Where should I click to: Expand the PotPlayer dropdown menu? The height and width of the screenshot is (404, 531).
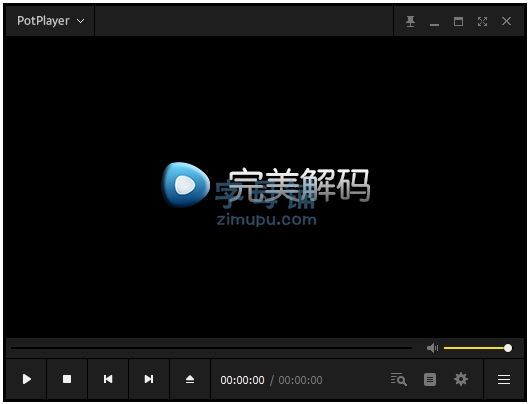tap(50, 21)
